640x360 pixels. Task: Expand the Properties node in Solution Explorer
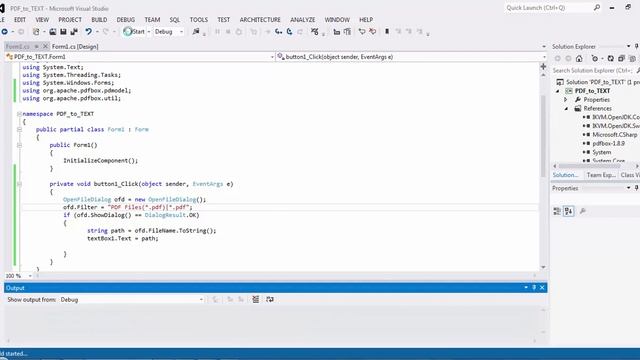coord(566,100)
